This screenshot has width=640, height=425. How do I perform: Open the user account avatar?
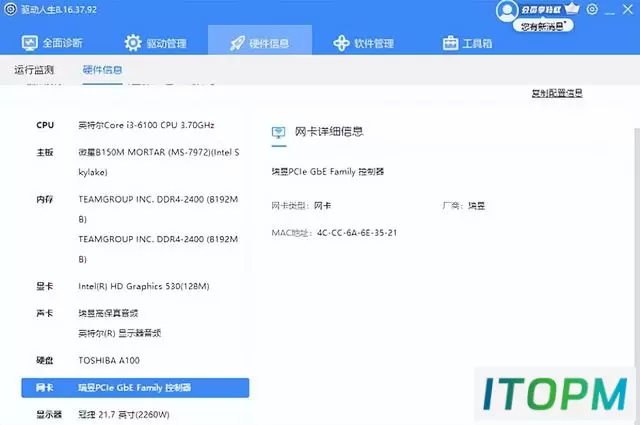point(507,10)
